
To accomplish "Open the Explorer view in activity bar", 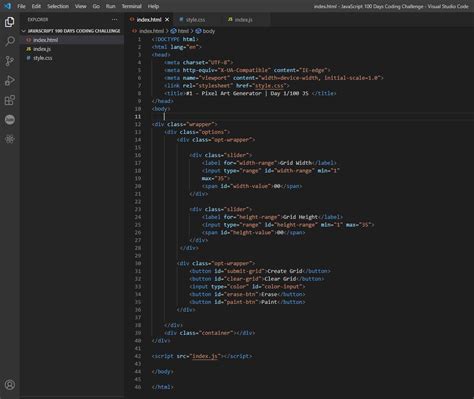I will [10, 22].
